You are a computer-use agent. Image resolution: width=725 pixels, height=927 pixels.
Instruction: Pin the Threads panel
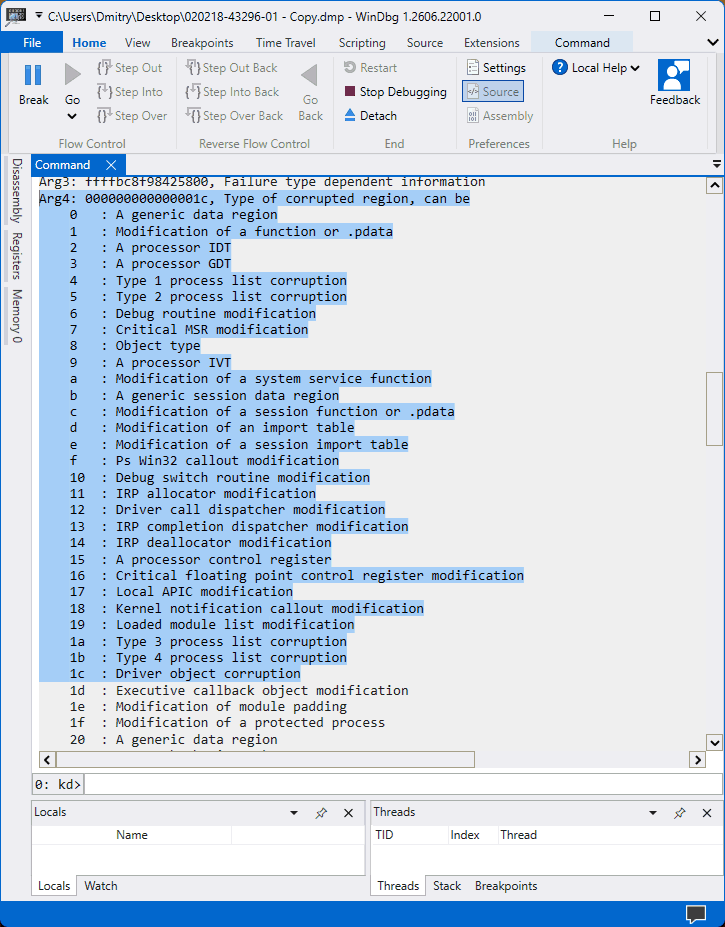[x=679, y=813]
